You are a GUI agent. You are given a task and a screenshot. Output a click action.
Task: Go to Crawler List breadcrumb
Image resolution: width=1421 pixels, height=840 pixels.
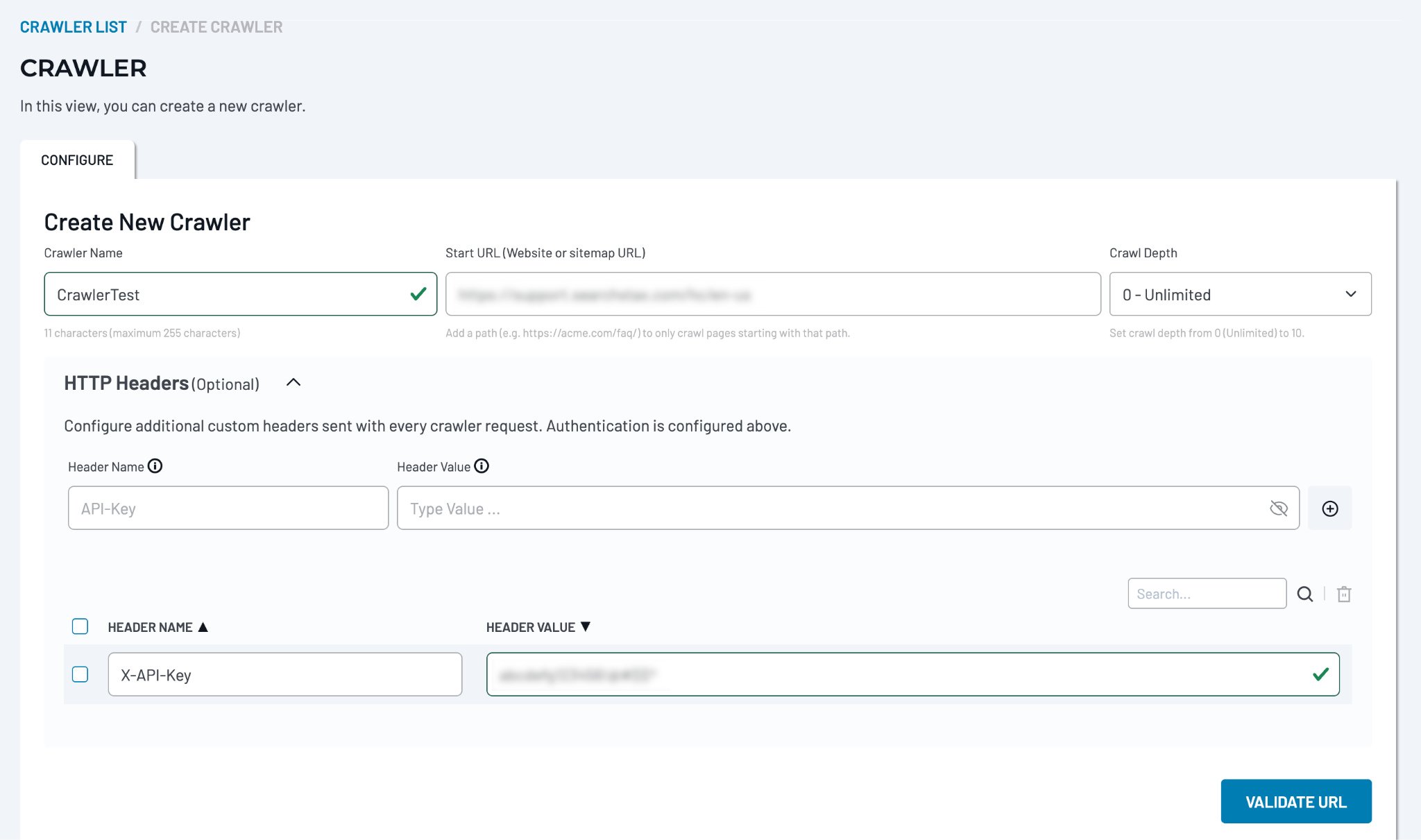coord(74,27)
